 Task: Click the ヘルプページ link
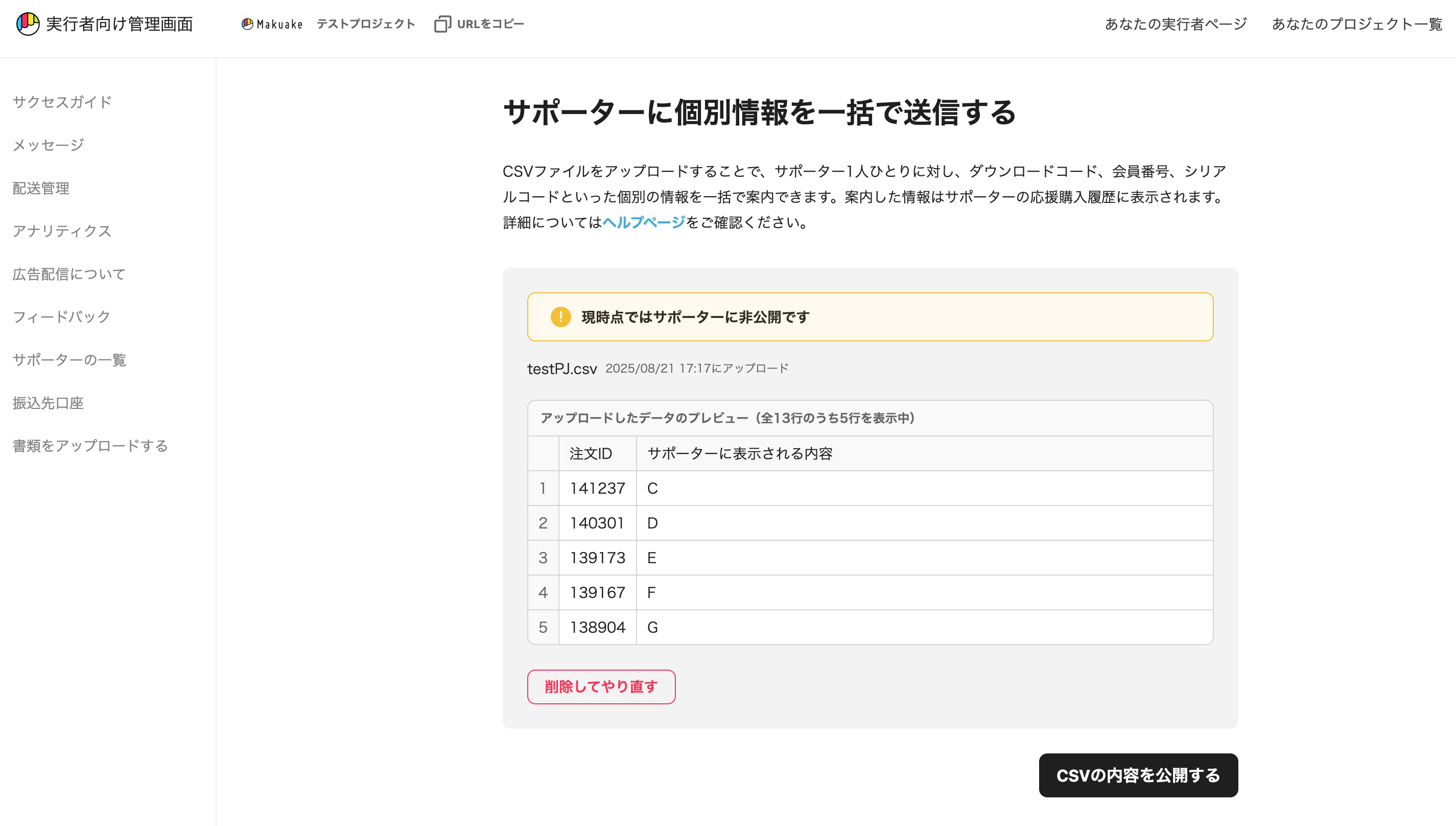click(x=644, y=222)
